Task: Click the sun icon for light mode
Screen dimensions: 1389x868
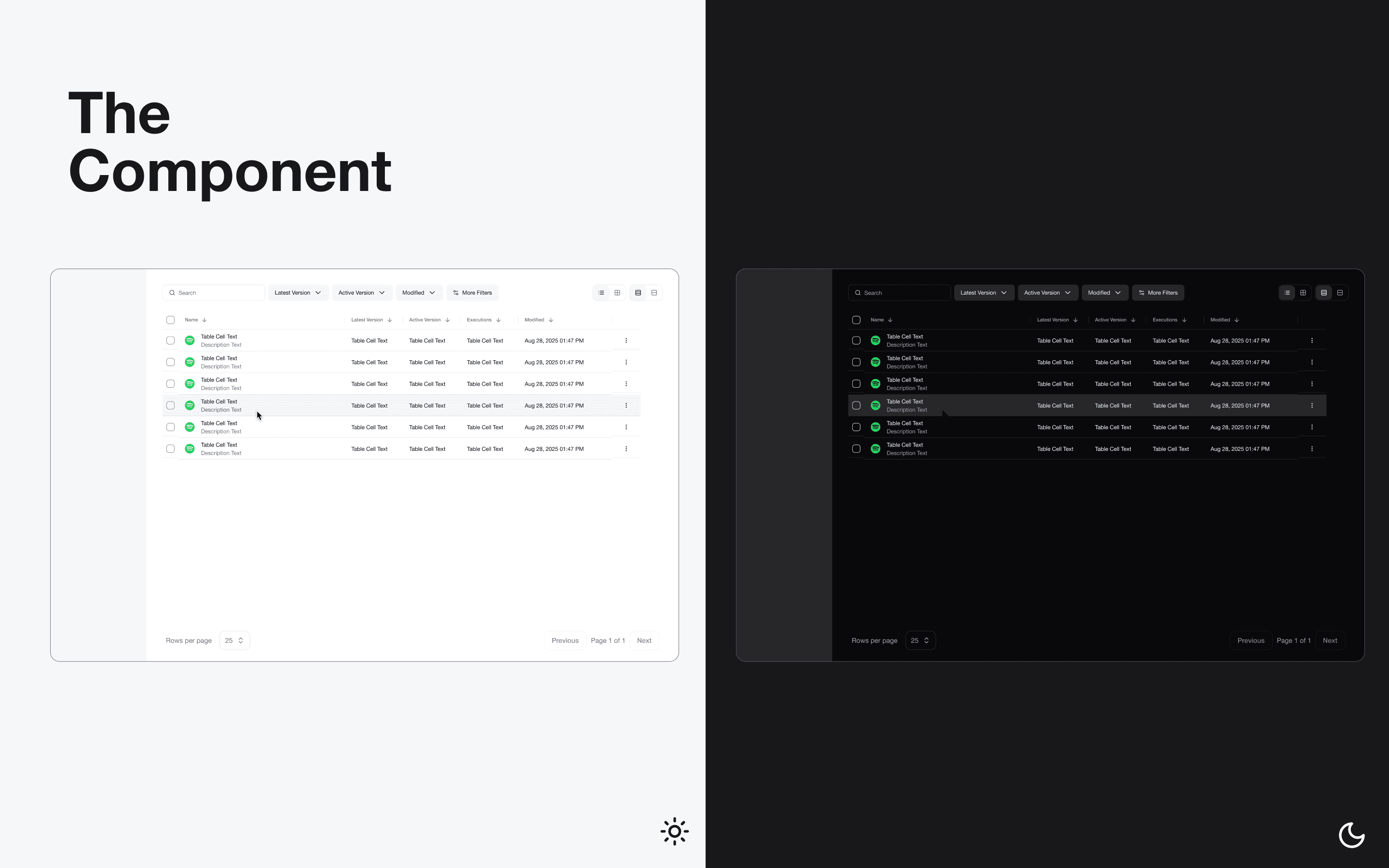Action: (x=674, y=831)
